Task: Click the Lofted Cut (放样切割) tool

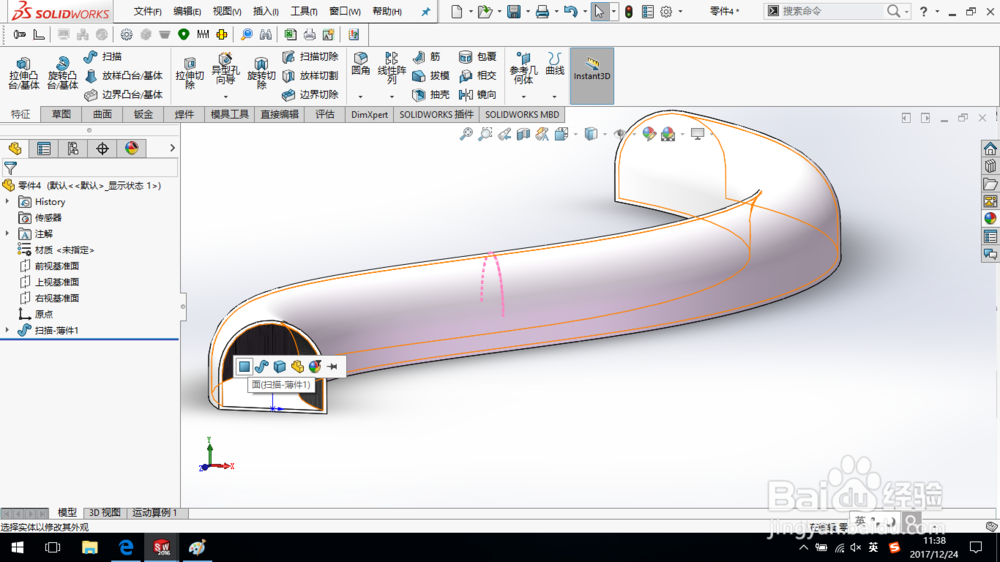Action: [311, 76]
